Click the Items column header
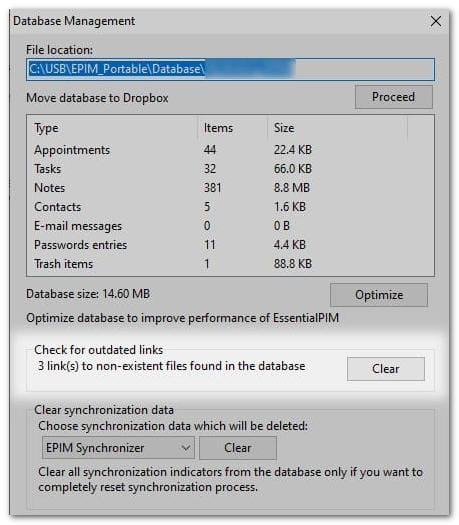459x525 pixels. (233, 128)
